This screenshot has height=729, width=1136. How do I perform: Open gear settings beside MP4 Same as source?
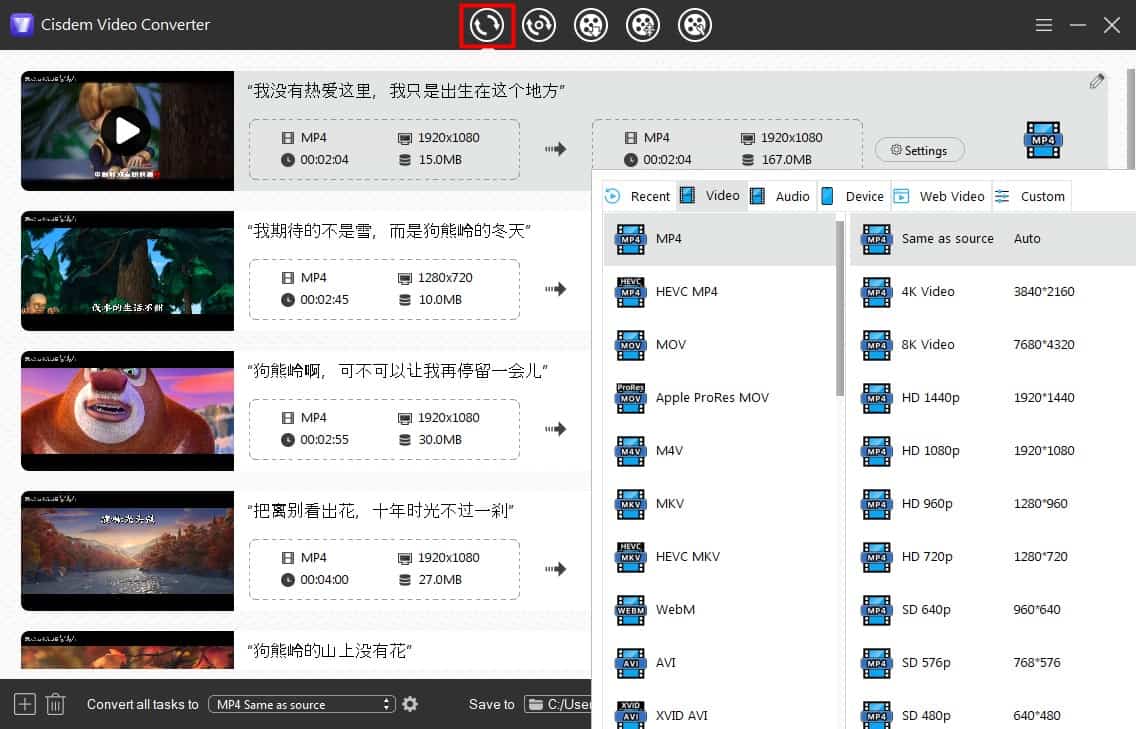(x=410, y=704)
